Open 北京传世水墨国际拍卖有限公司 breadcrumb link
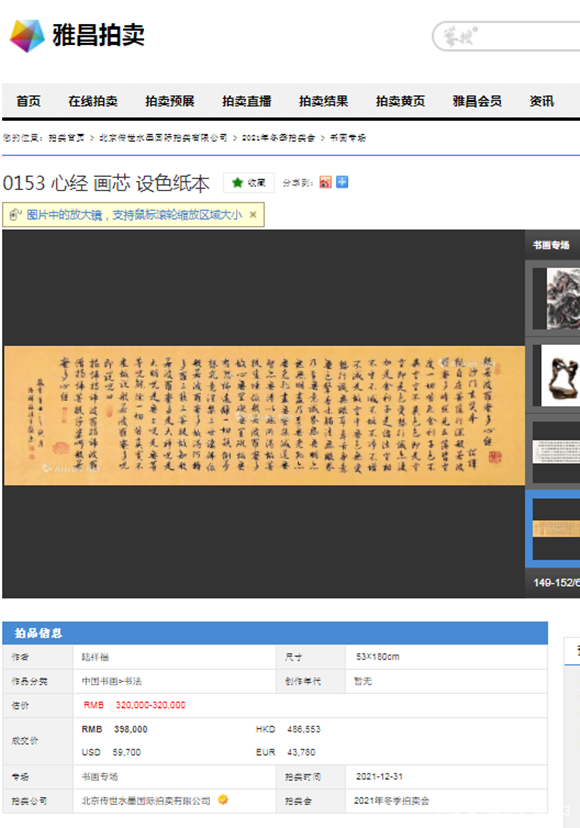This screenshot has width=580, height=828. coord(163,138)
